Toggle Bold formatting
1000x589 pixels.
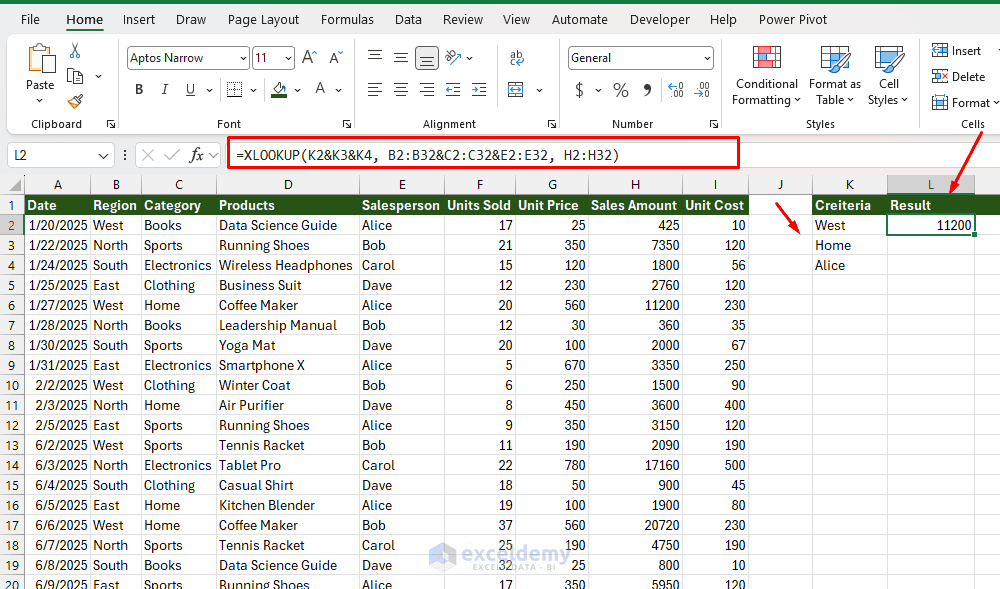pos(139,89)
